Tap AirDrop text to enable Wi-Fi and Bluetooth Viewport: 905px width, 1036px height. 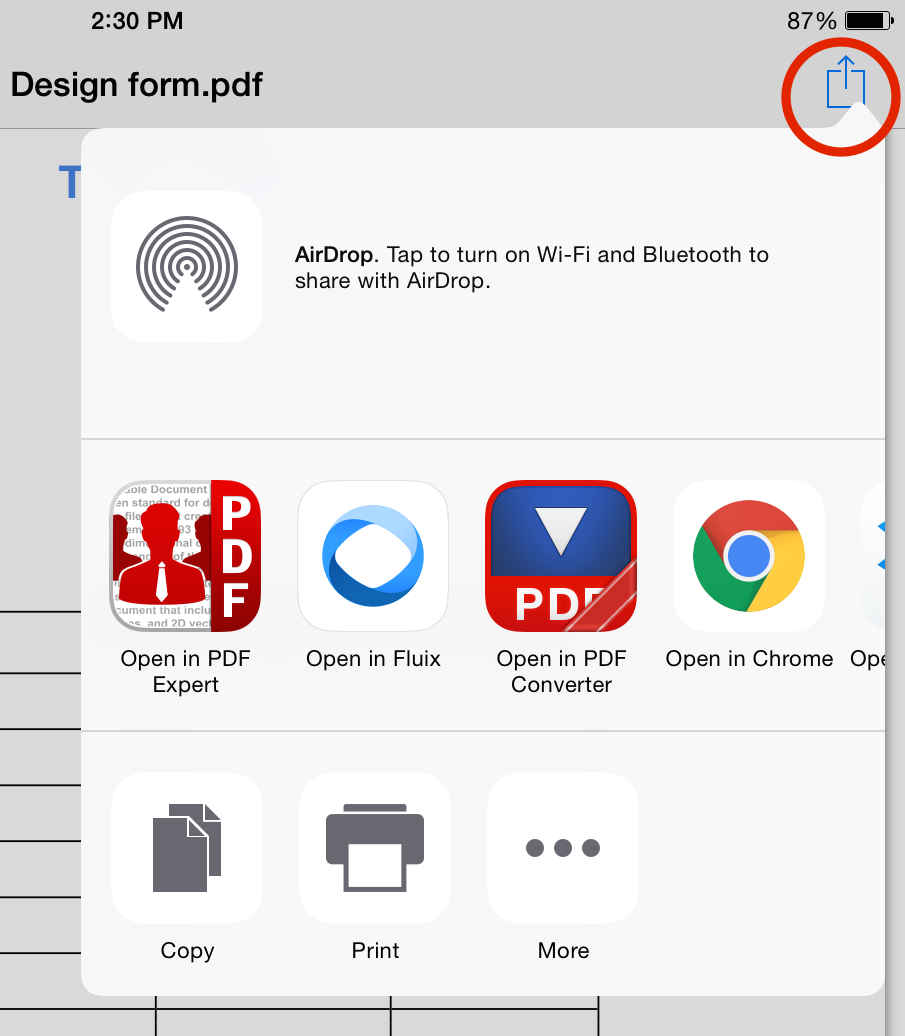point(531,267)
